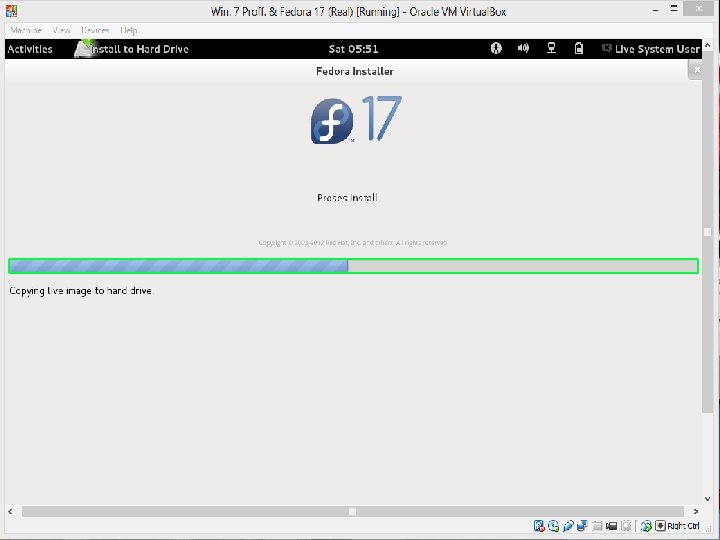Open the Help menu
The image size is (720, 540).
pos(129,30)
